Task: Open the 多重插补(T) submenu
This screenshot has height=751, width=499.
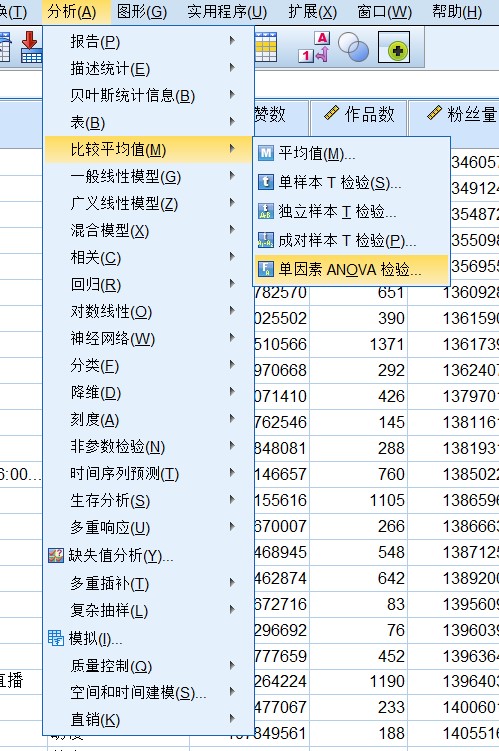Action: 149,583
